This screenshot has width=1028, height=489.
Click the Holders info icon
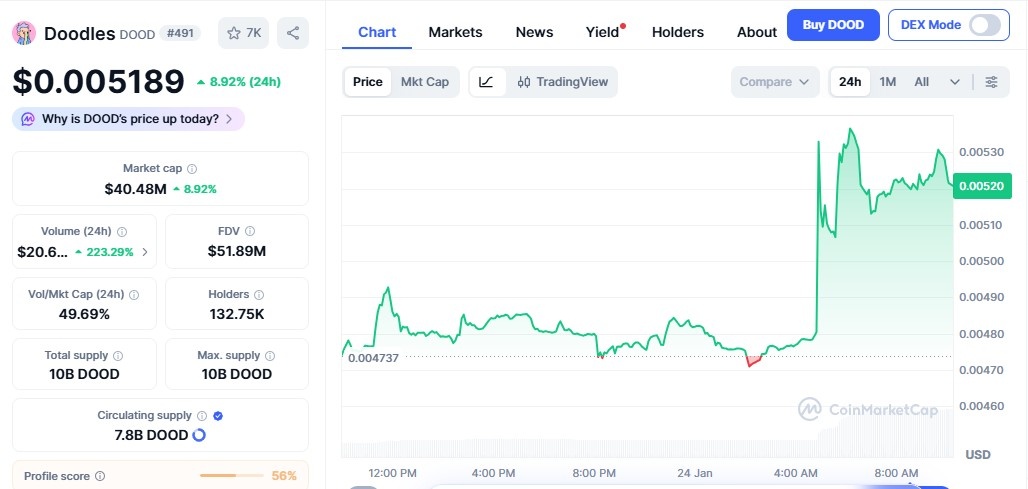coord(259,295)
